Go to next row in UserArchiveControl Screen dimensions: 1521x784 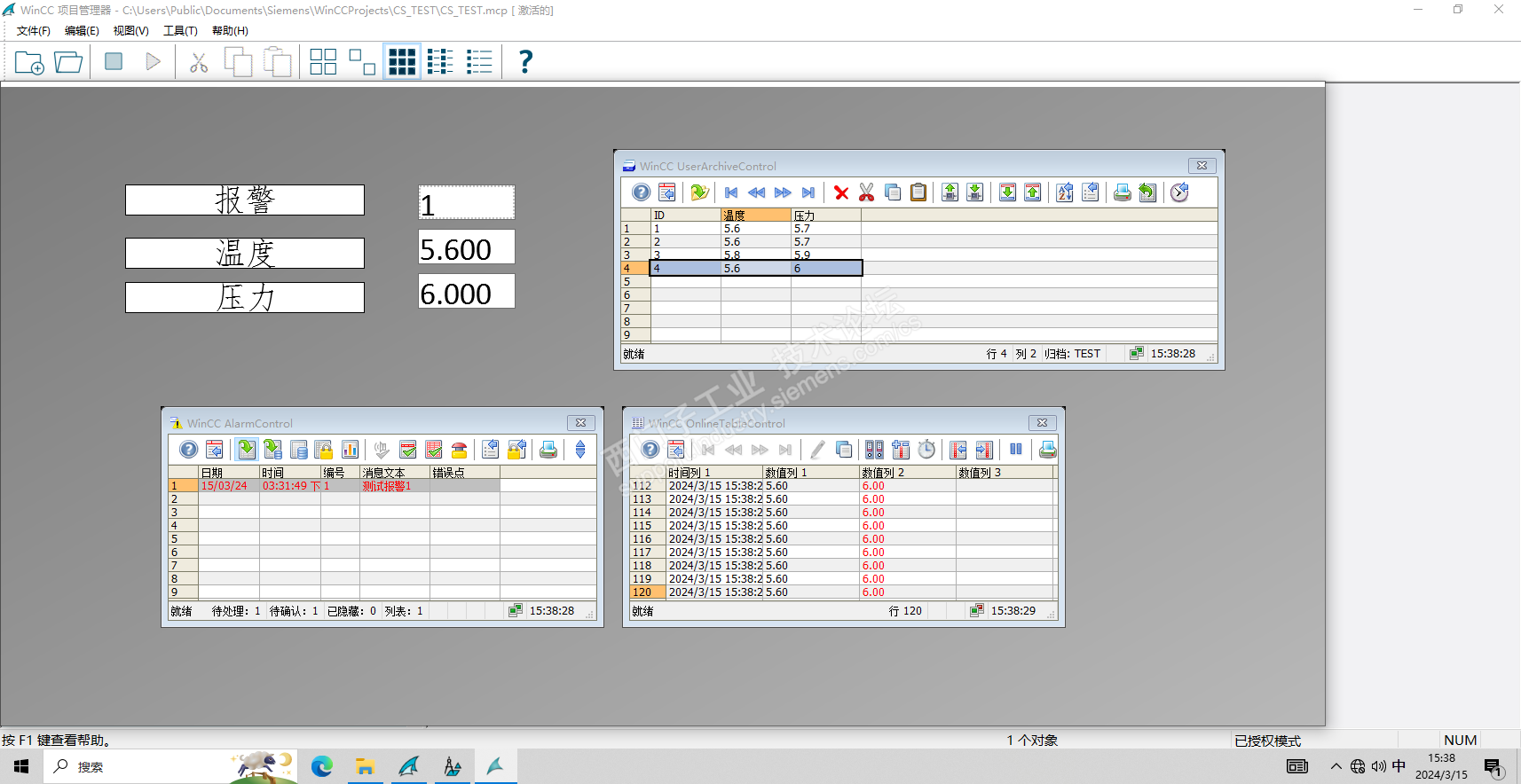782,192
